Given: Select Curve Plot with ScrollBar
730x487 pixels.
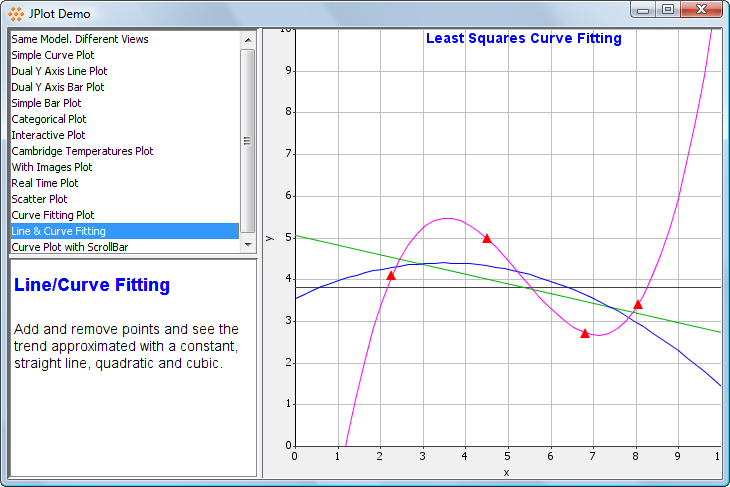Looking at the screenshot, I should pos(125,247).
